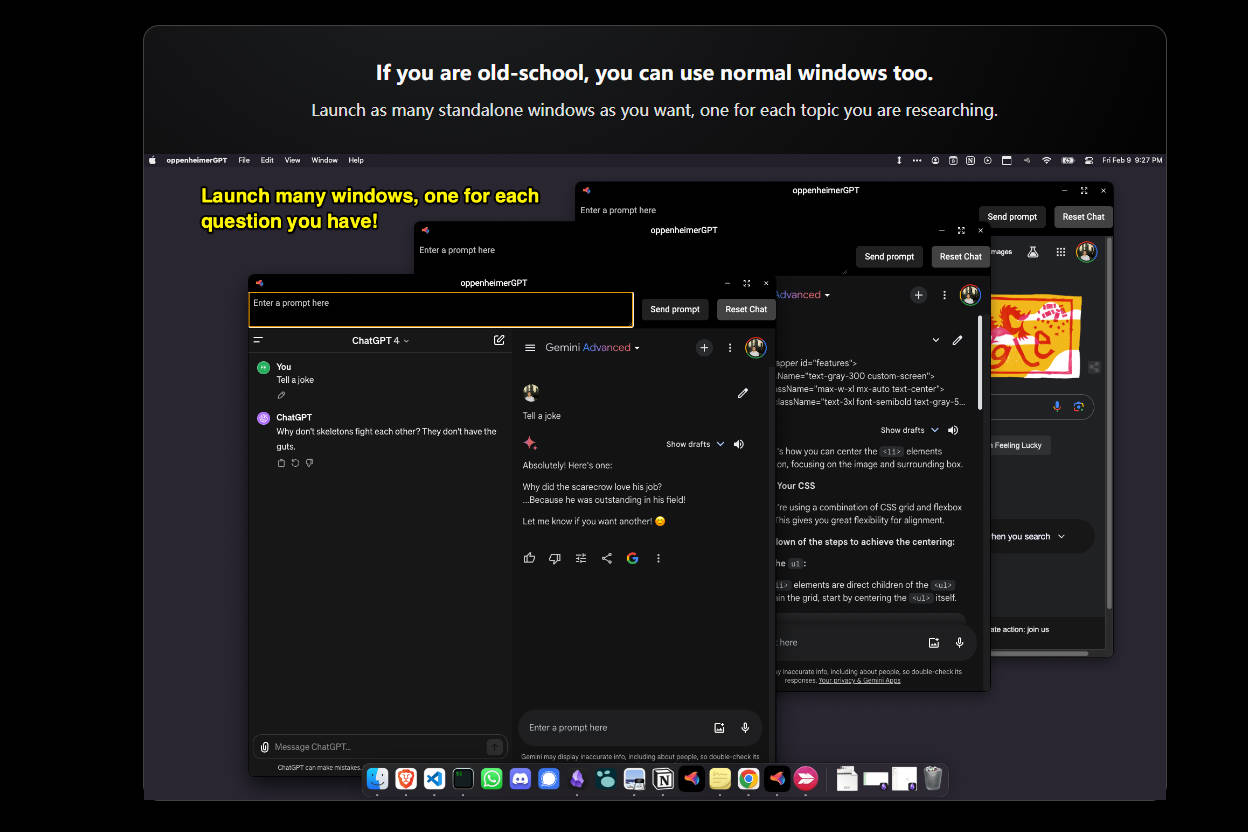The image size is (1248, 832).
Task: Click Reset Chat in back window
Action: click(1083, 216)
